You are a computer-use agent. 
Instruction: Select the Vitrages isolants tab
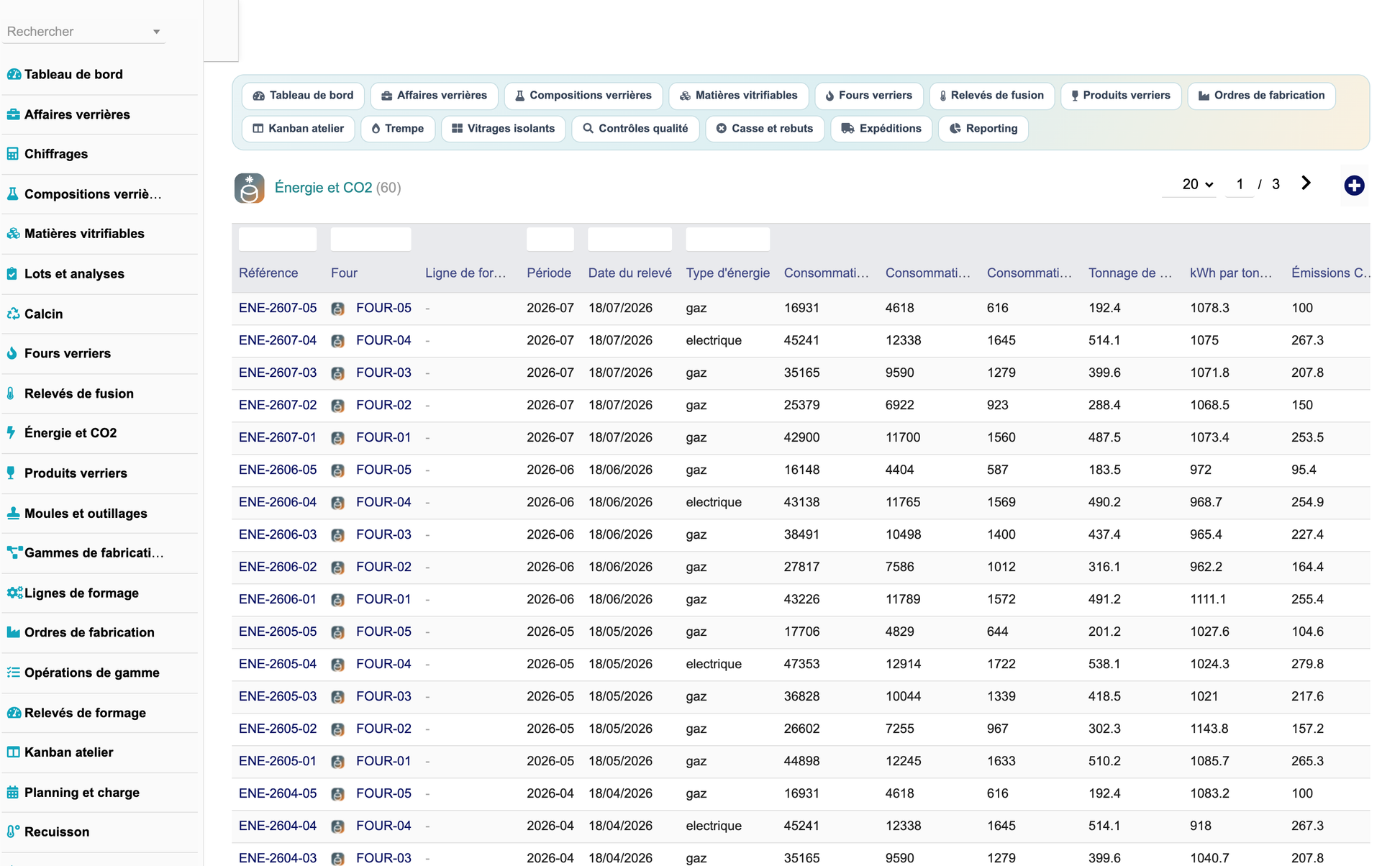(503, 129)
